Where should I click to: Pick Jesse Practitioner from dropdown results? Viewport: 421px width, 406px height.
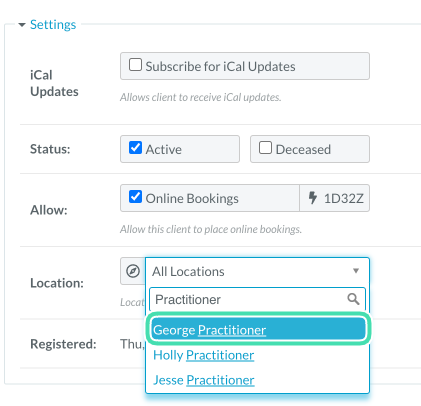click(204, 380)
